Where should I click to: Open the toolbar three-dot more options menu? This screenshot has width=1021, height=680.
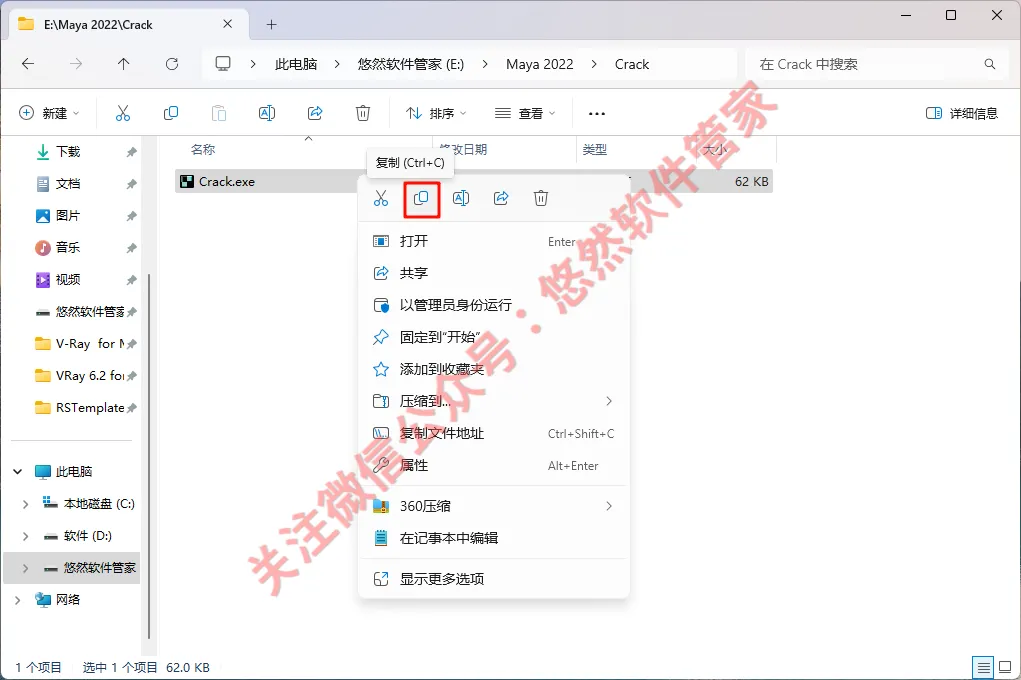tap(596, 113)
